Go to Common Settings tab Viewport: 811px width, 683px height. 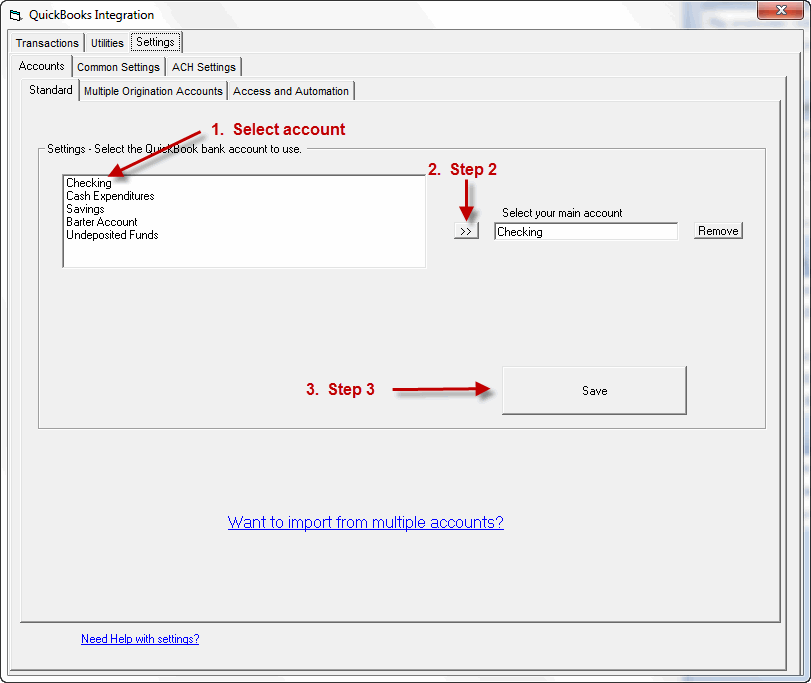click(118, 67)
